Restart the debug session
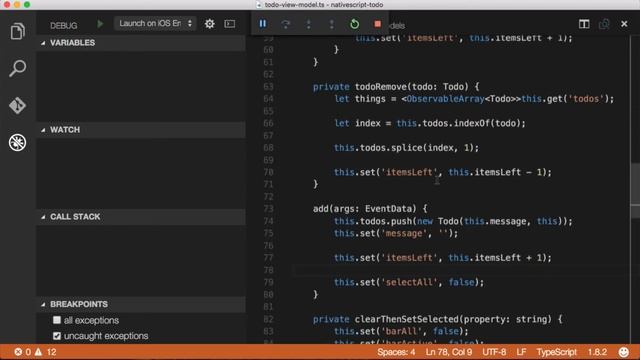Image resolution: width=640 pixels, height=360 pixels. (x=354, y=24)
